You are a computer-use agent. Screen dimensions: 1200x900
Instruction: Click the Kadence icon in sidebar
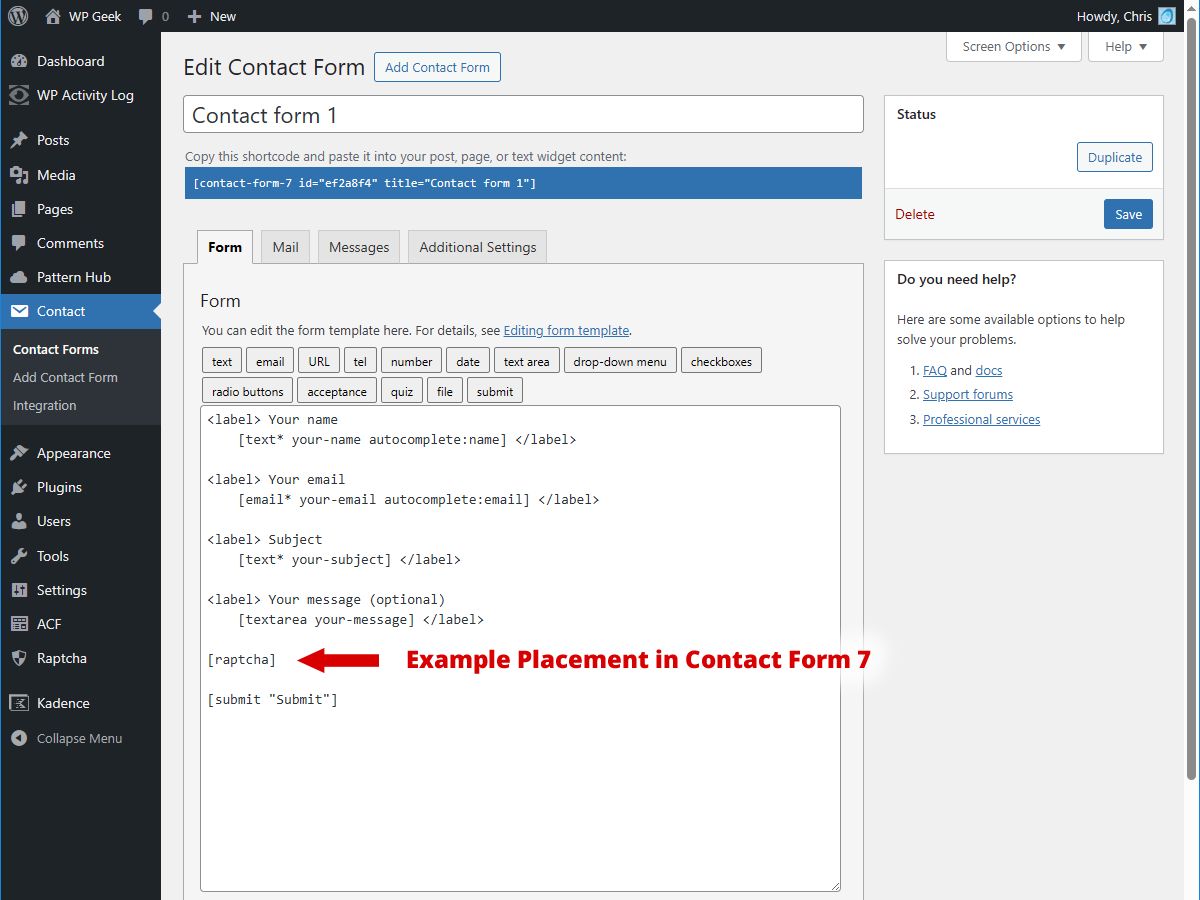click(19, 703)
